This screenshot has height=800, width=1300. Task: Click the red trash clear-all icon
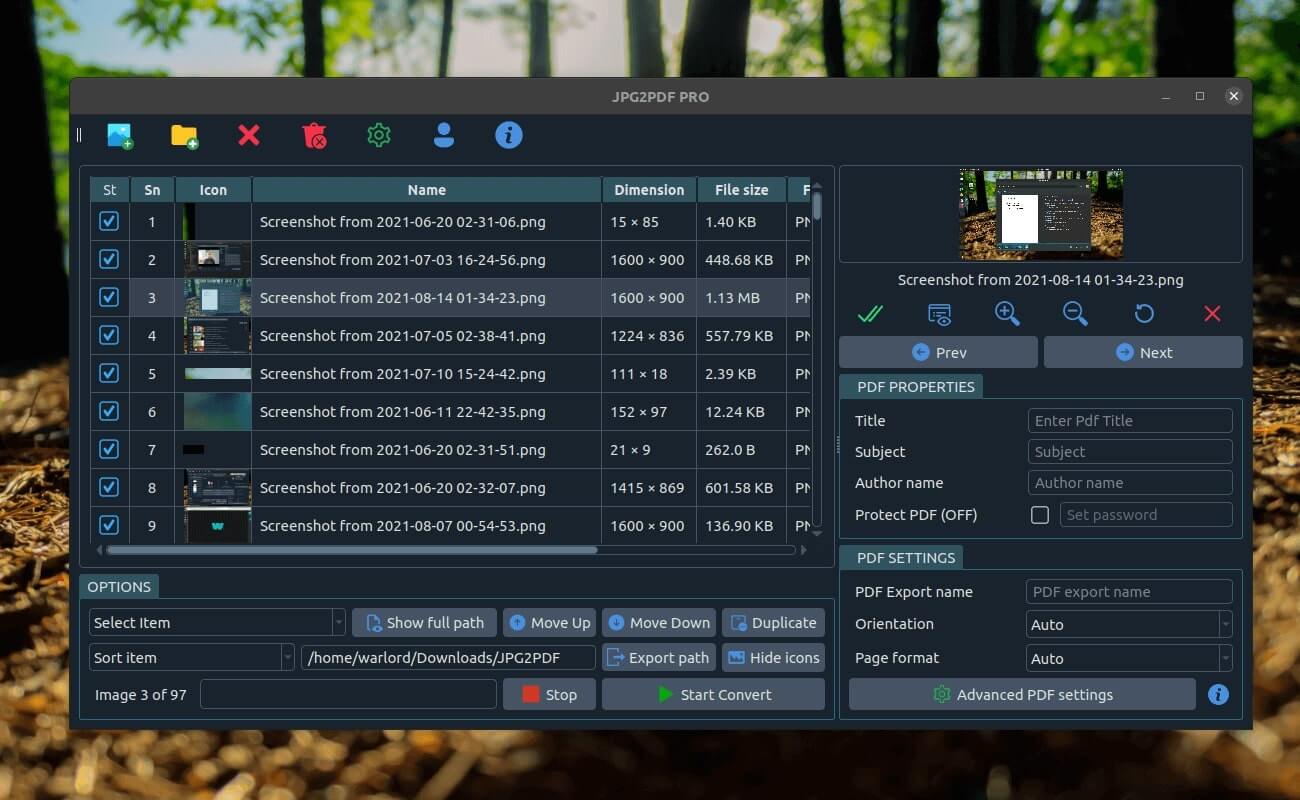pyautogui.click(x=314, y=136)
